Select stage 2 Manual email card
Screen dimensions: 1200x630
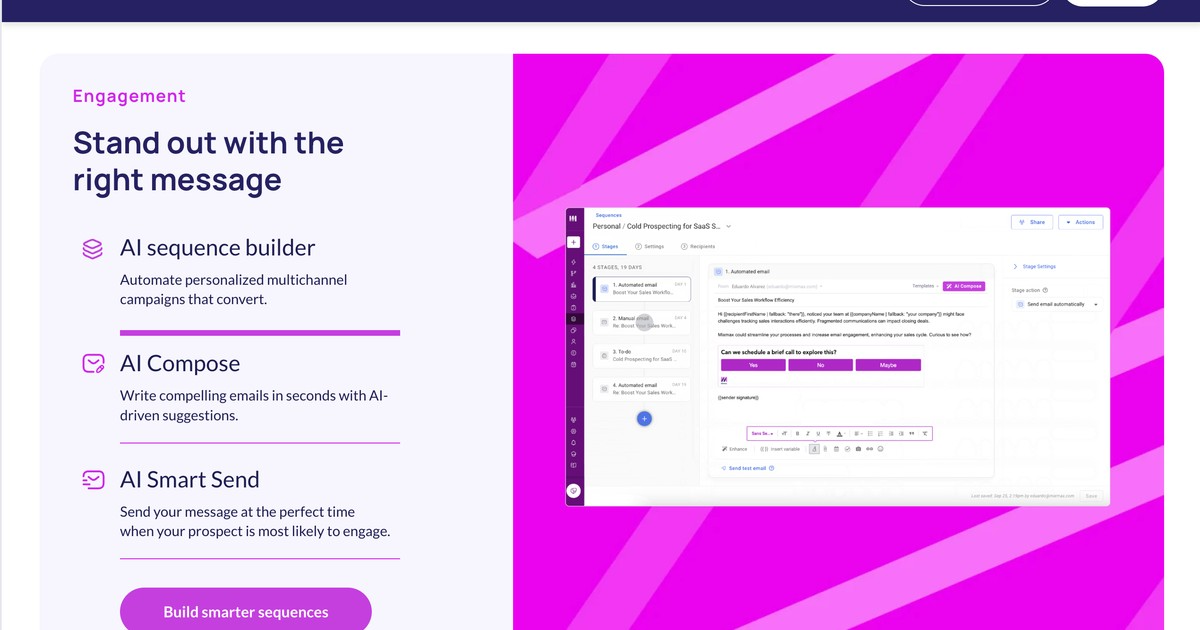pyautogui.click(x=642, y=322)
